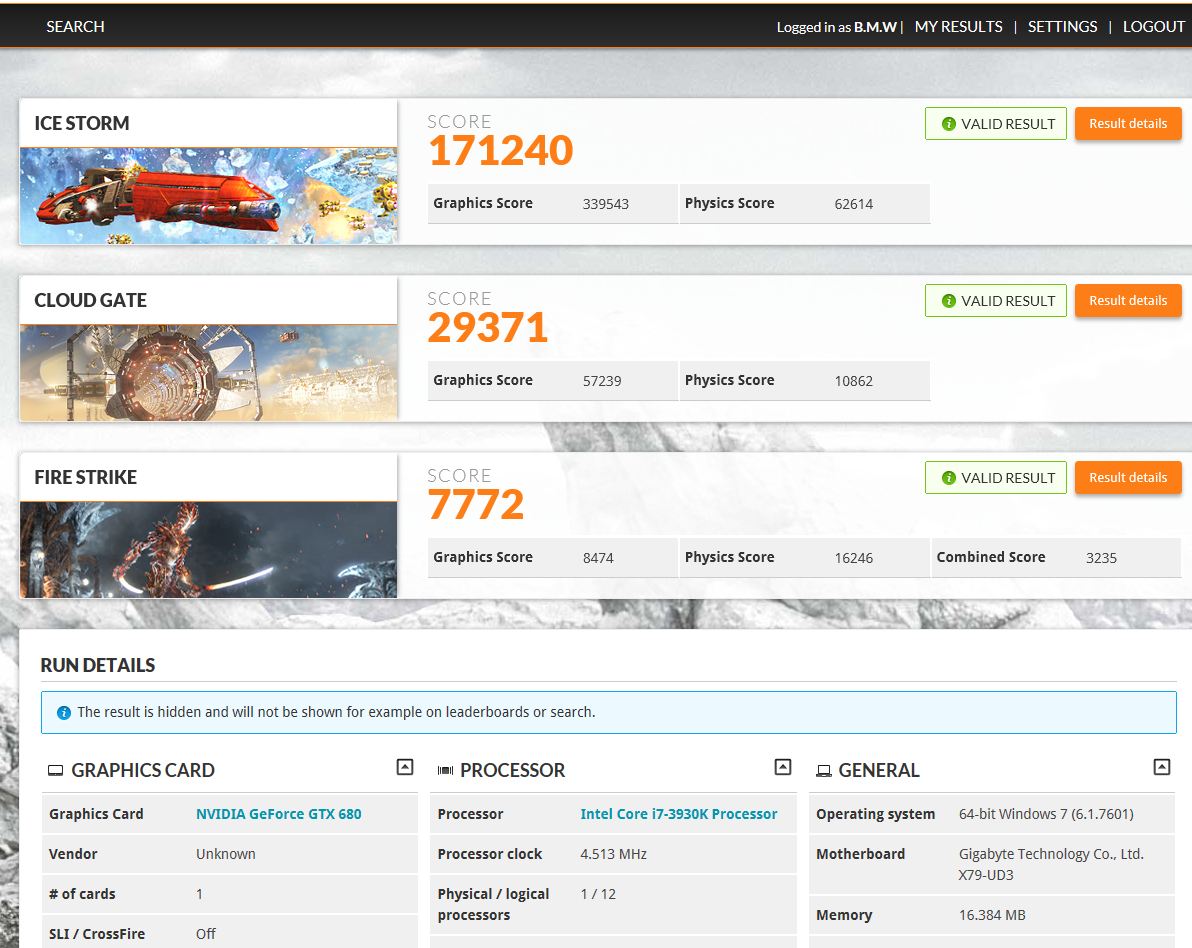Click the info icon in hidden-result notice
Image resolution: width=1192 pixels, height=948 pixels.
(64, 712)
